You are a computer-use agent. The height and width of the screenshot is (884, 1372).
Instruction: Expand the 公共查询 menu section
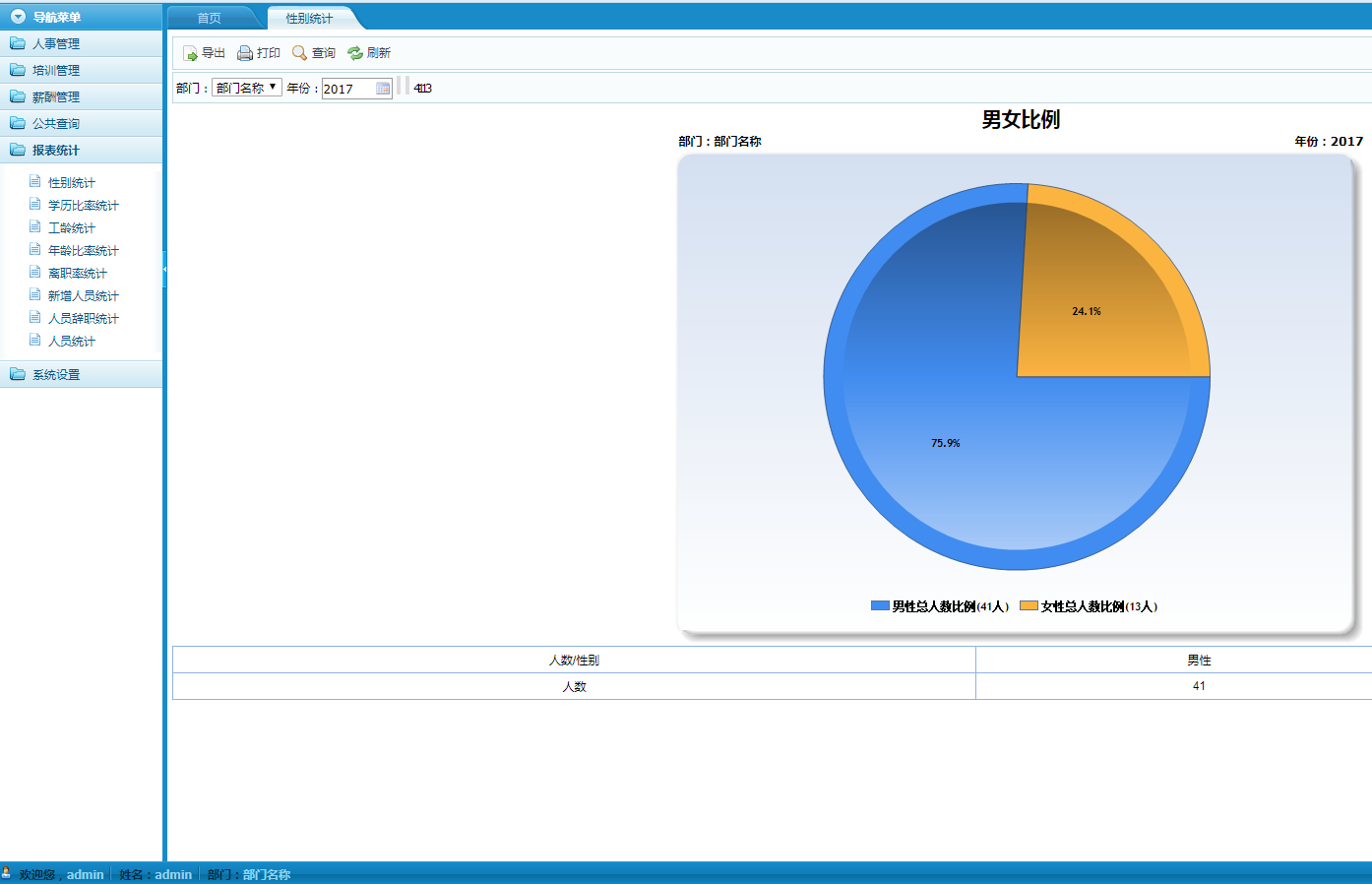click(x=81, y=123)
